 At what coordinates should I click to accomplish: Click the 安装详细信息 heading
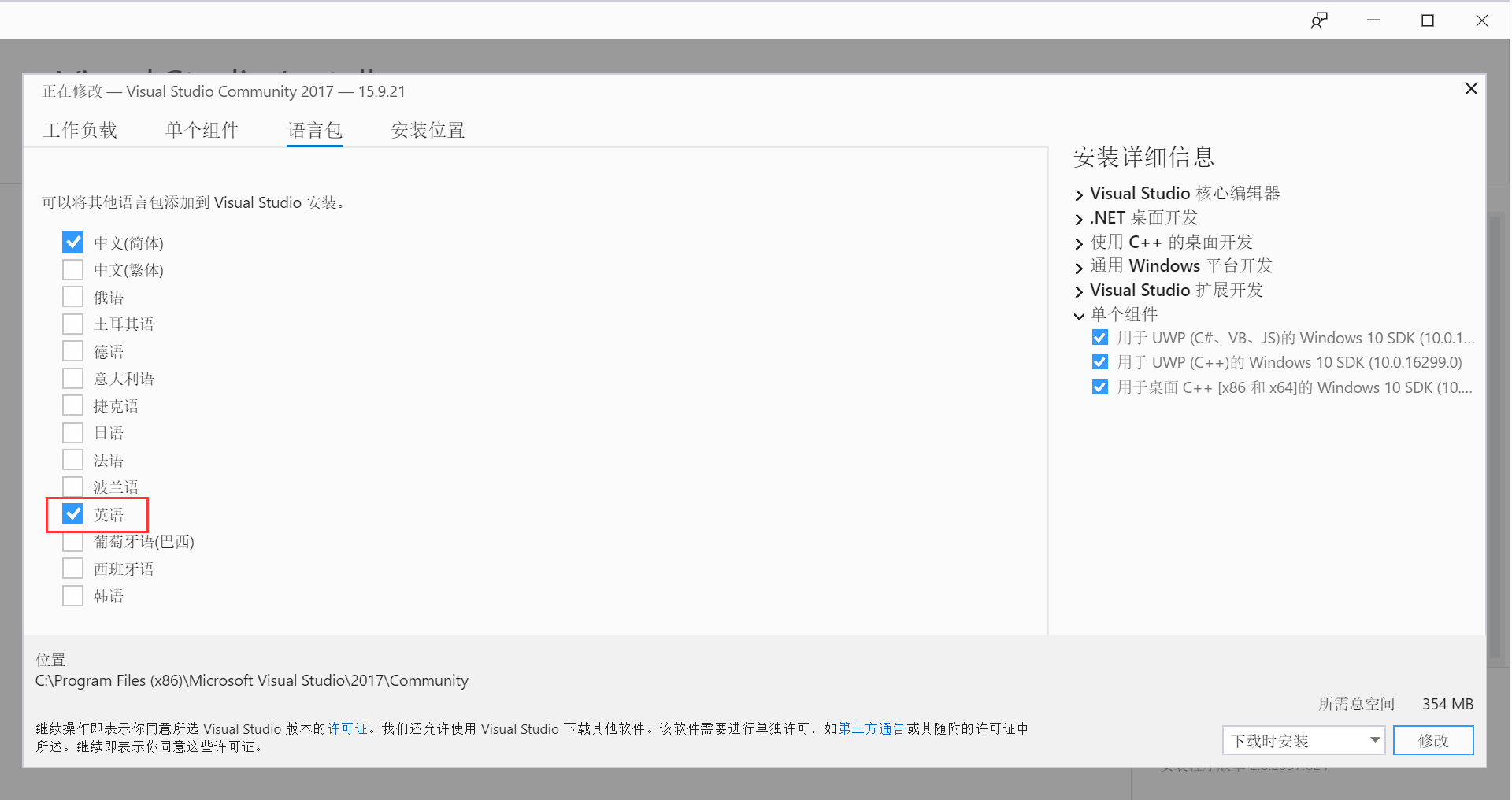pyautogui.click(x=1143, y=157)
